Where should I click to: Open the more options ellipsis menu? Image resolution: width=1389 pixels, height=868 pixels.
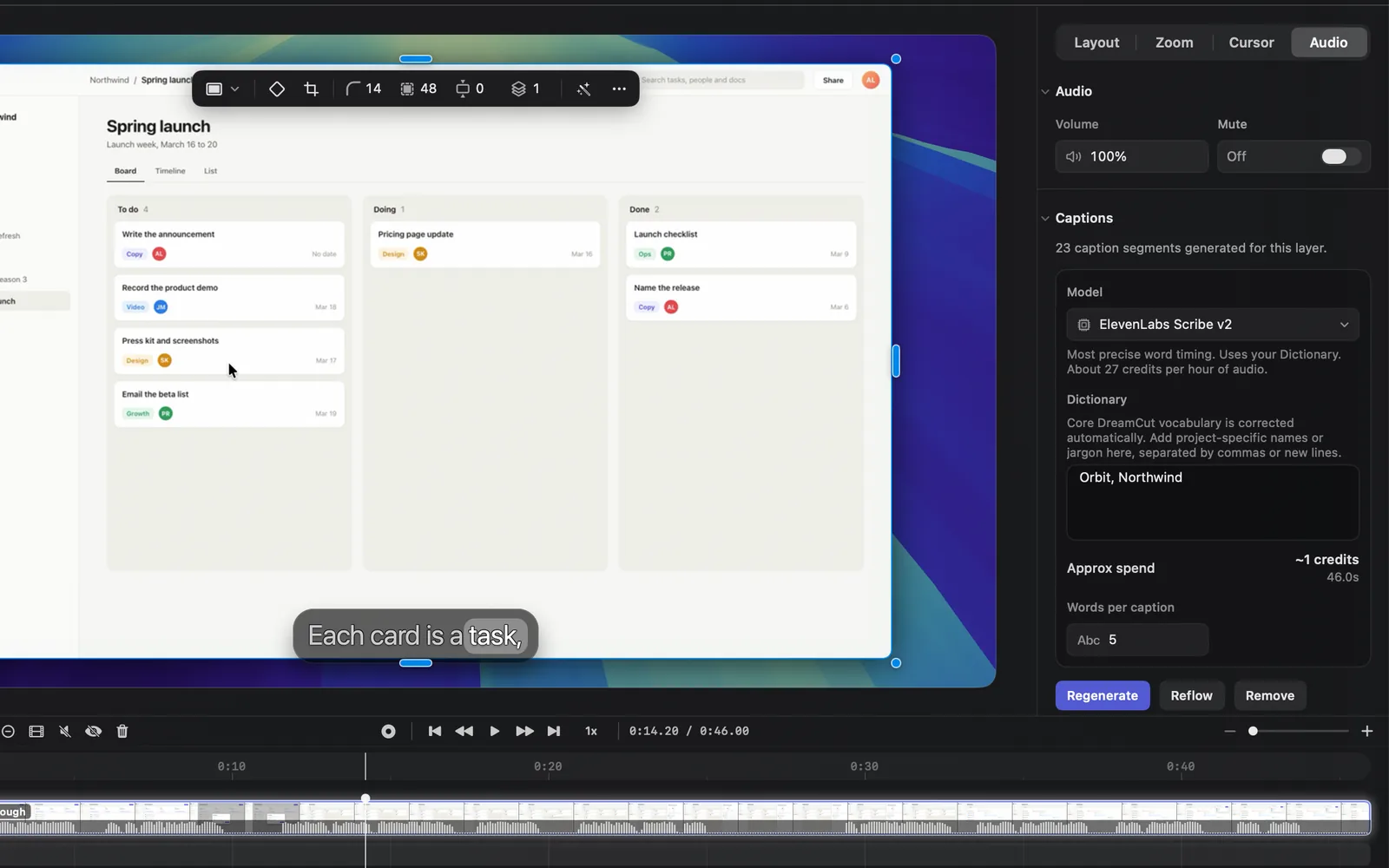[619, 89]
